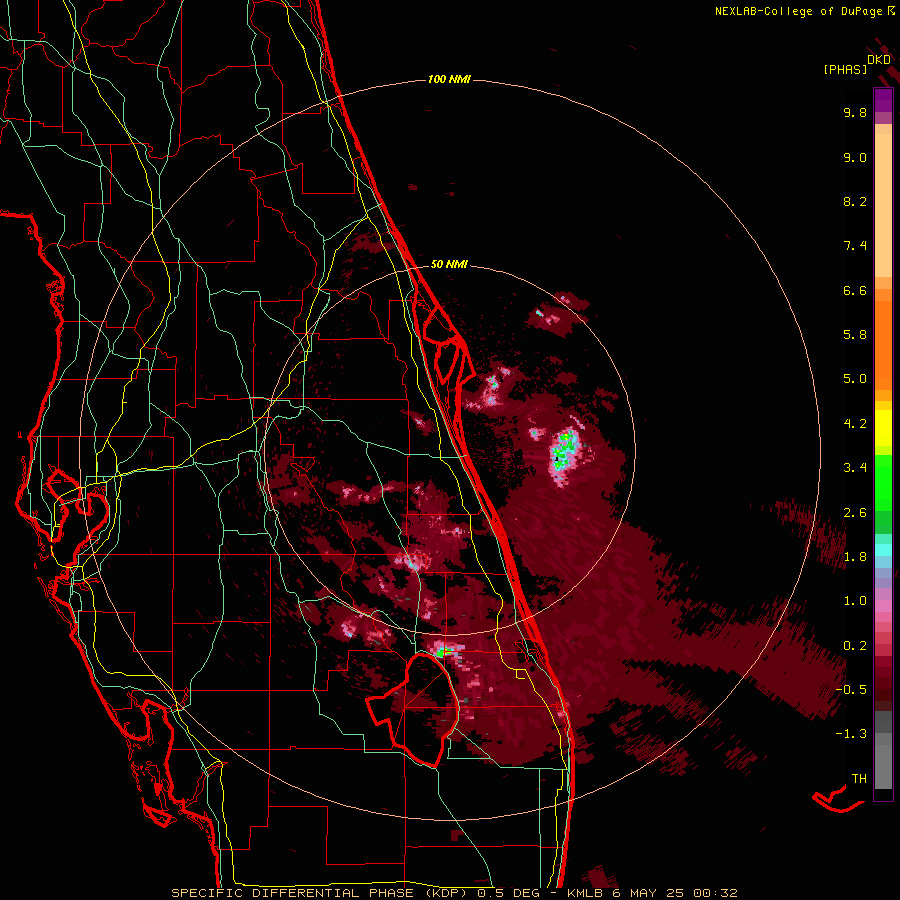Click the purple band atop the color bar

coord(883,100)
